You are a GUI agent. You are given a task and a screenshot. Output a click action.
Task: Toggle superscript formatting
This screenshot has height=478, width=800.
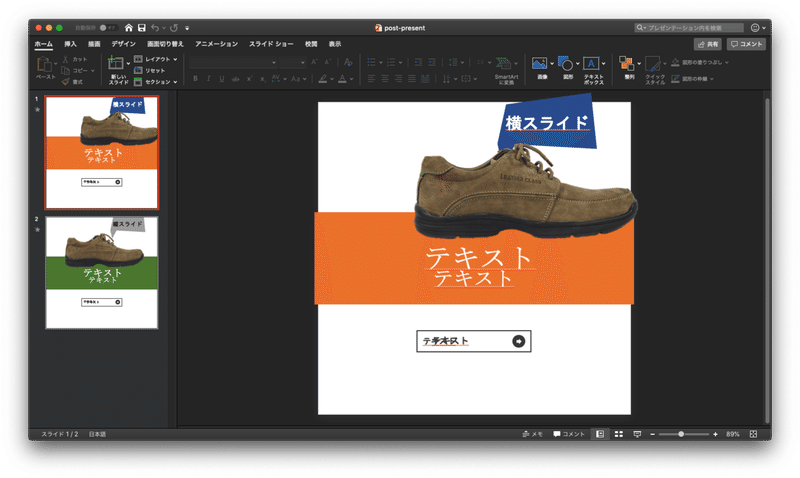tap(249, 79)
